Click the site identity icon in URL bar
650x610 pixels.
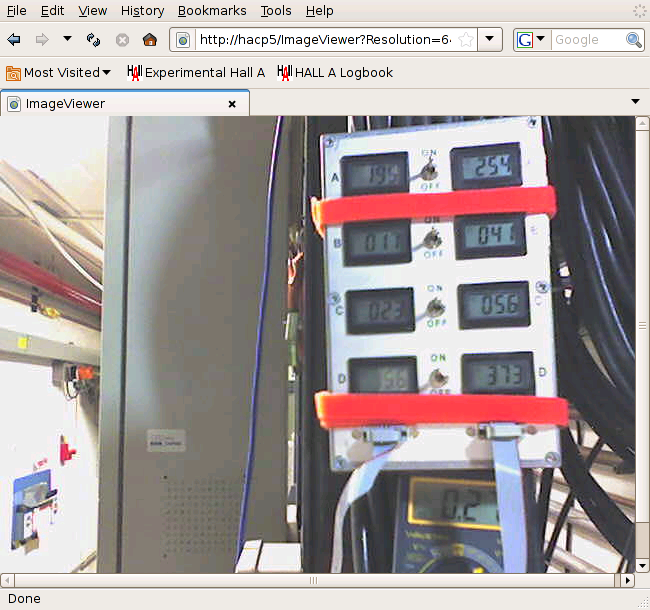[183, 40]
